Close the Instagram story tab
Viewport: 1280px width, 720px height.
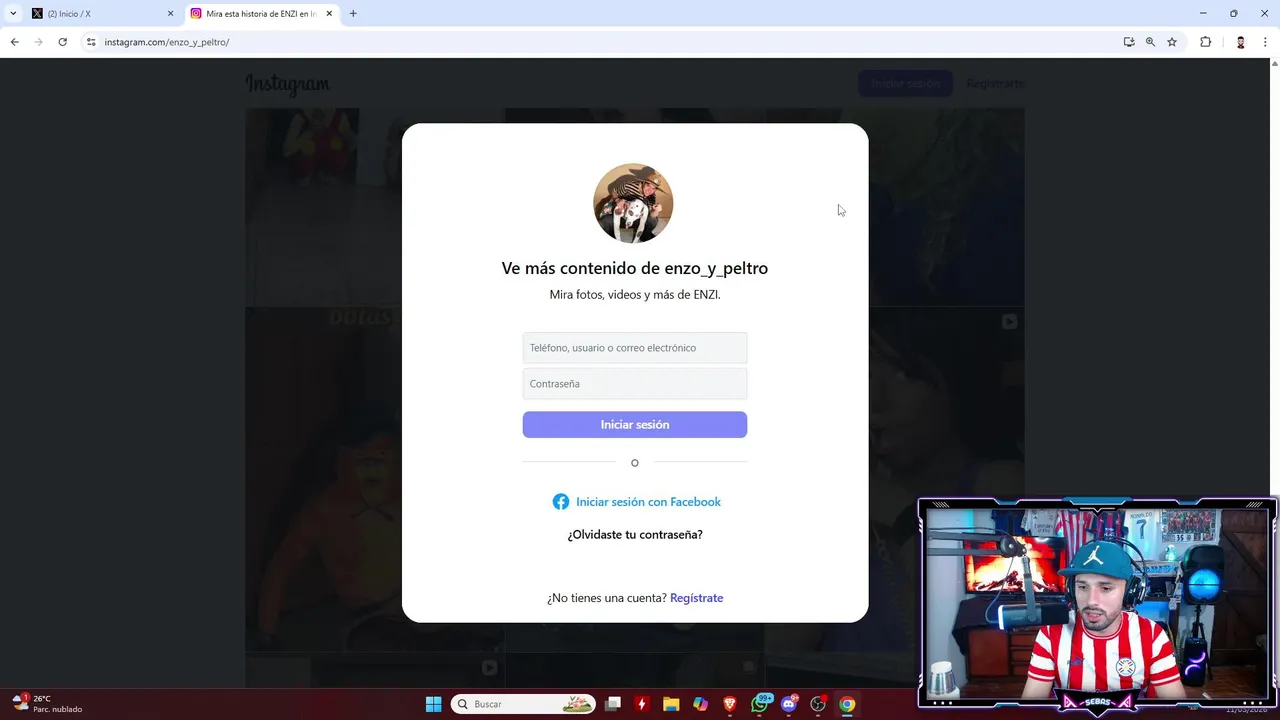point(329,14)
